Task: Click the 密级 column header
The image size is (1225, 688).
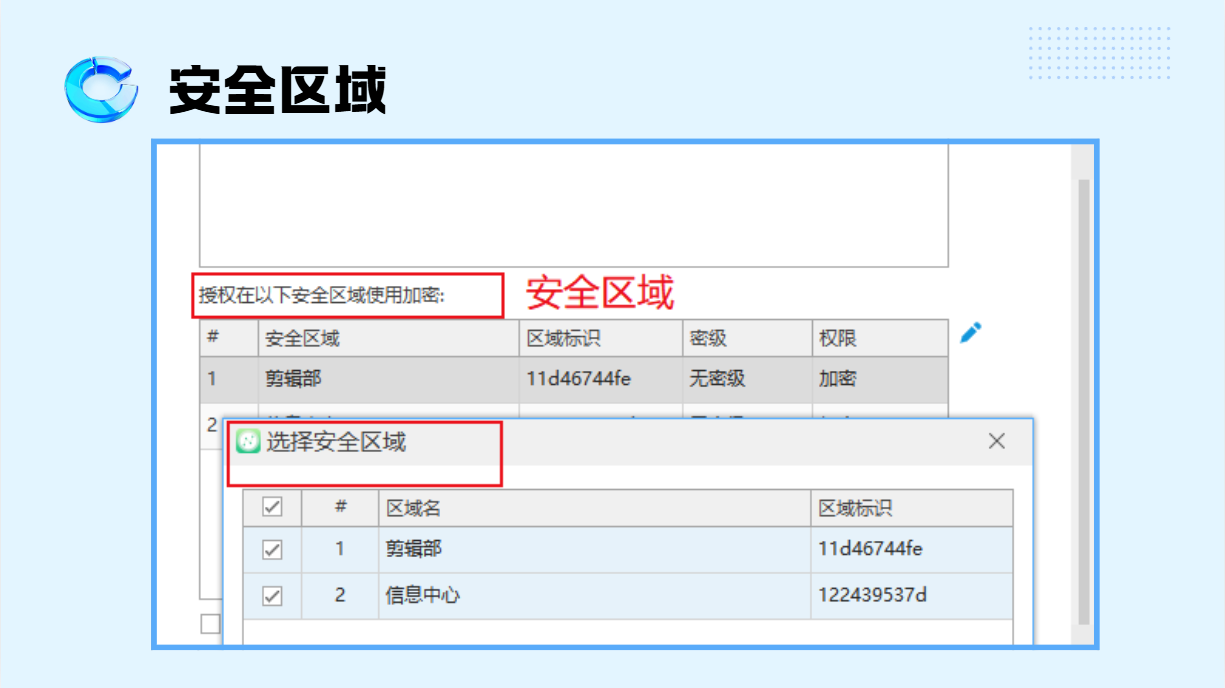Action: [746, 339]
